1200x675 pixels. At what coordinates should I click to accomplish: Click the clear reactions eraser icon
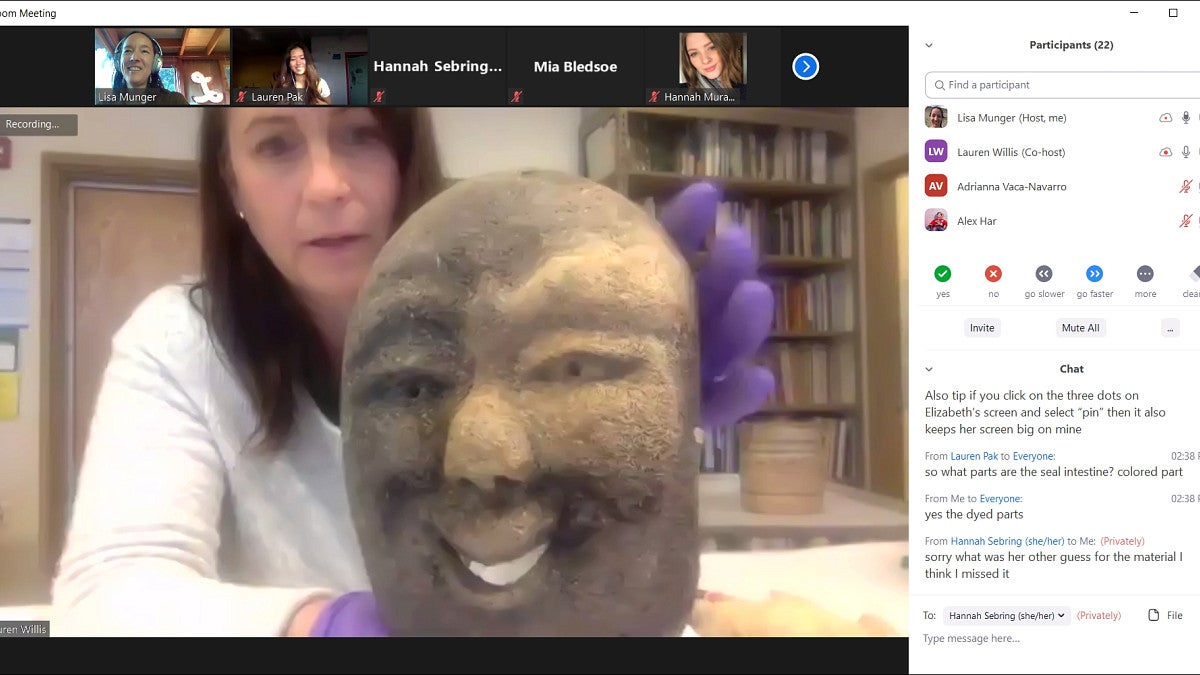click(1194, 274)
